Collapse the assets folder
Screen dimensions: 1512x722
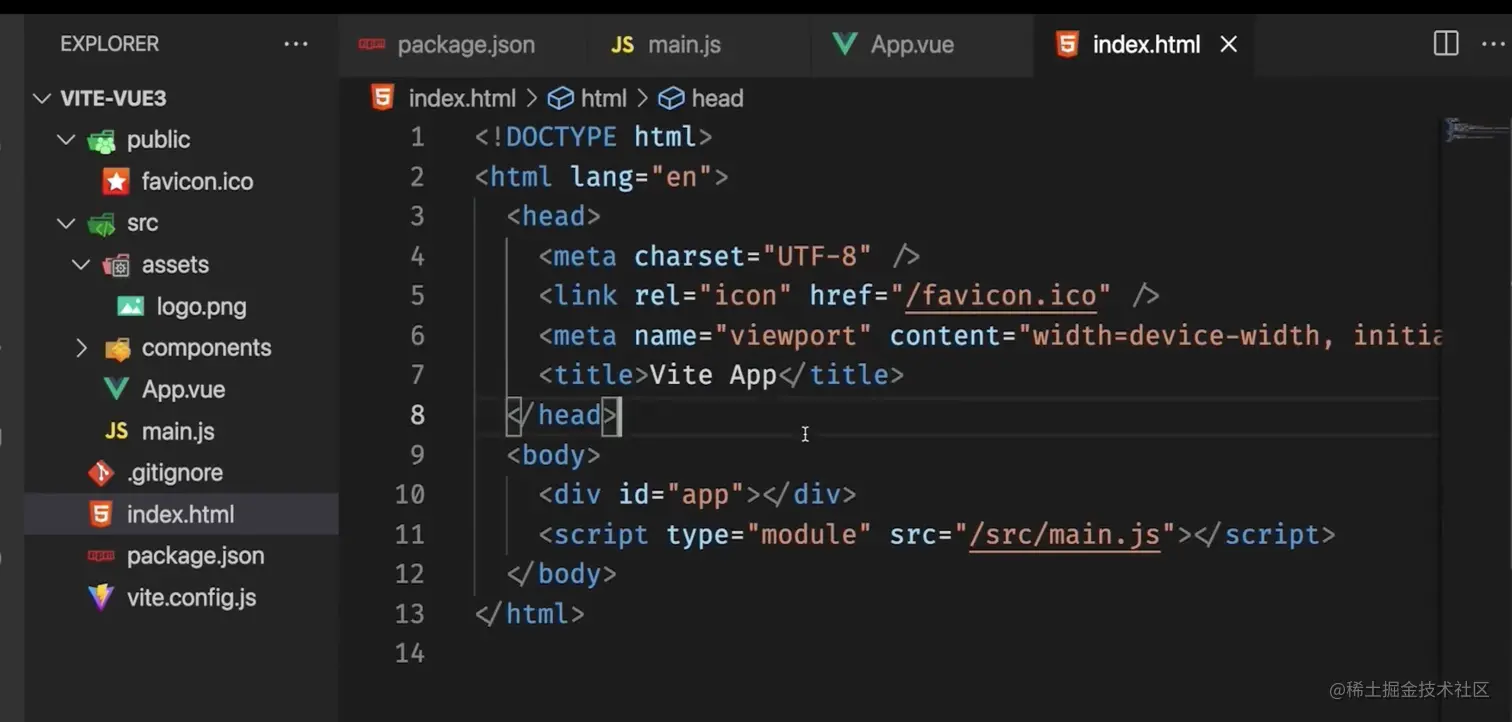[x=81, y=264]
